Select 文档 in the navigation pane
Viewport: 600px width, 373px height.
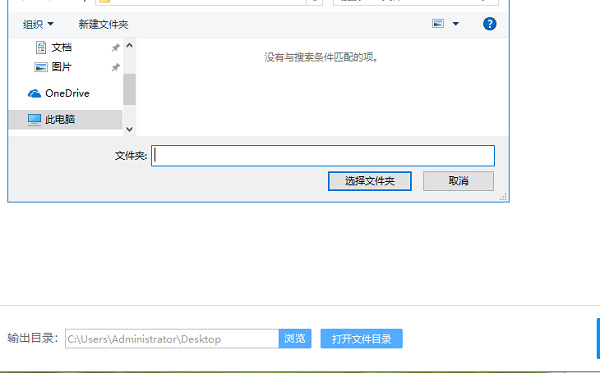[x=62, y=47]
